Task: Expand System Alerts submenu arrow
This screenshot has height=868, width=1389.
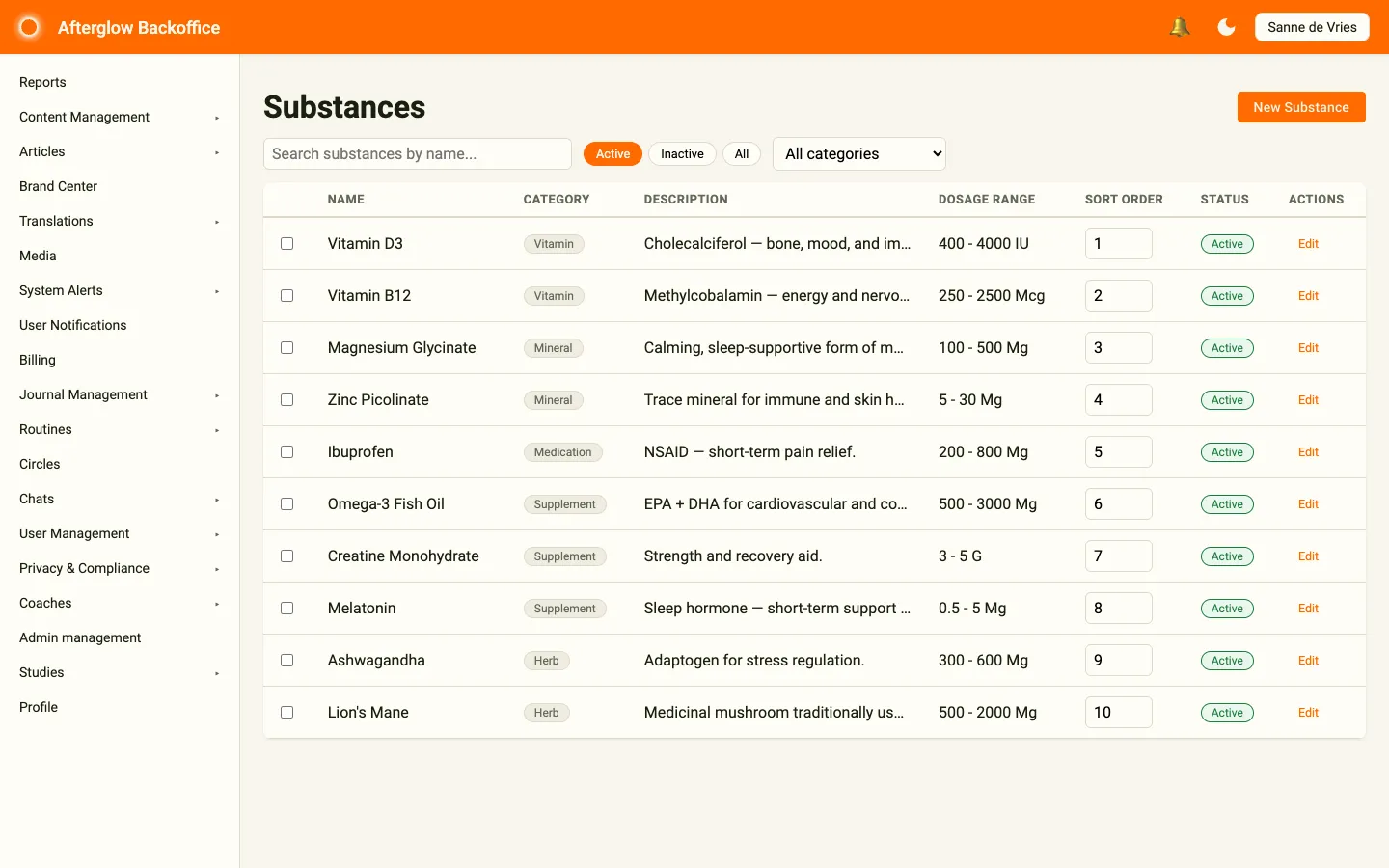Action: (x=217, y=291)
